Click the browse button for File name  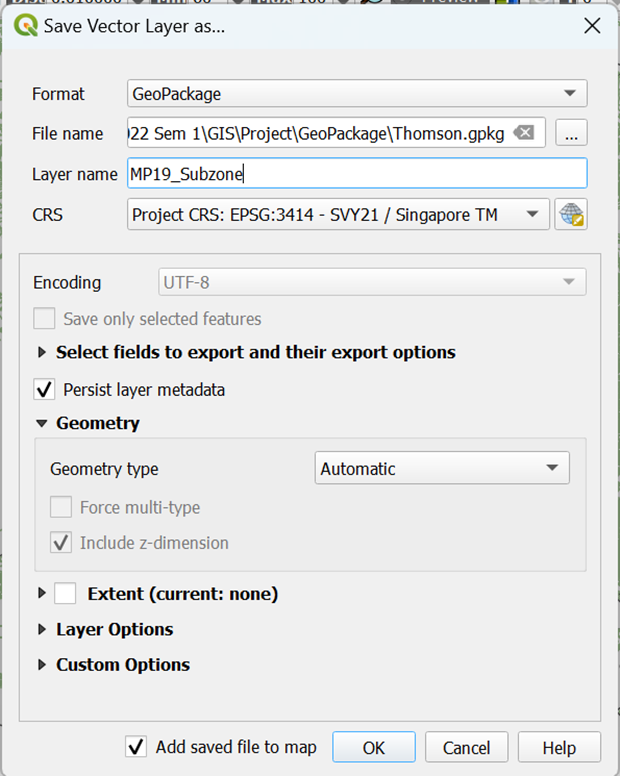click(x=571, y=133)
